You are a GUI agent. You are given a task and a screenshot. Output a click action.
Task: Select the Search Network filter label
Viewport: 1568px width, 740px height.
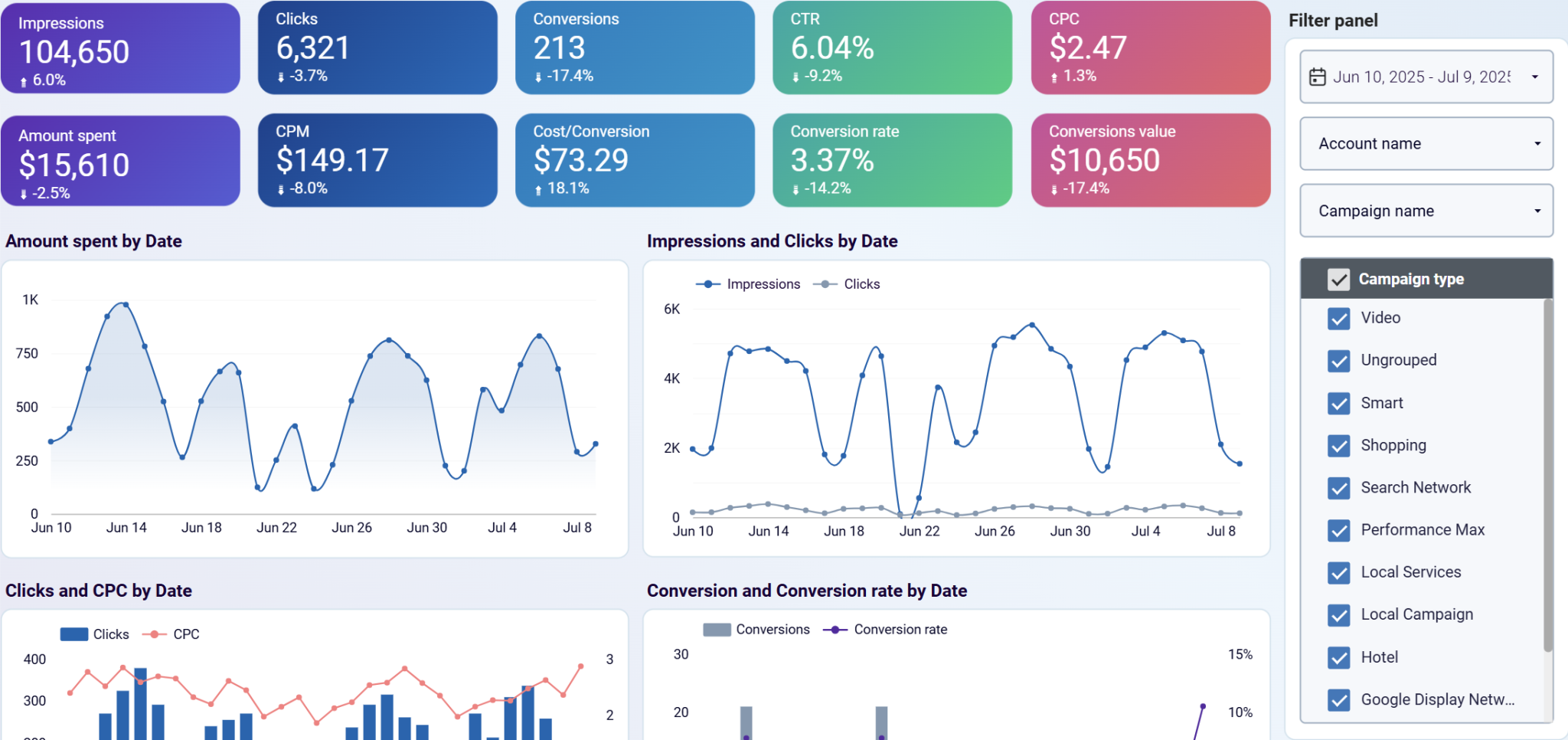[x=1416, y=488]
